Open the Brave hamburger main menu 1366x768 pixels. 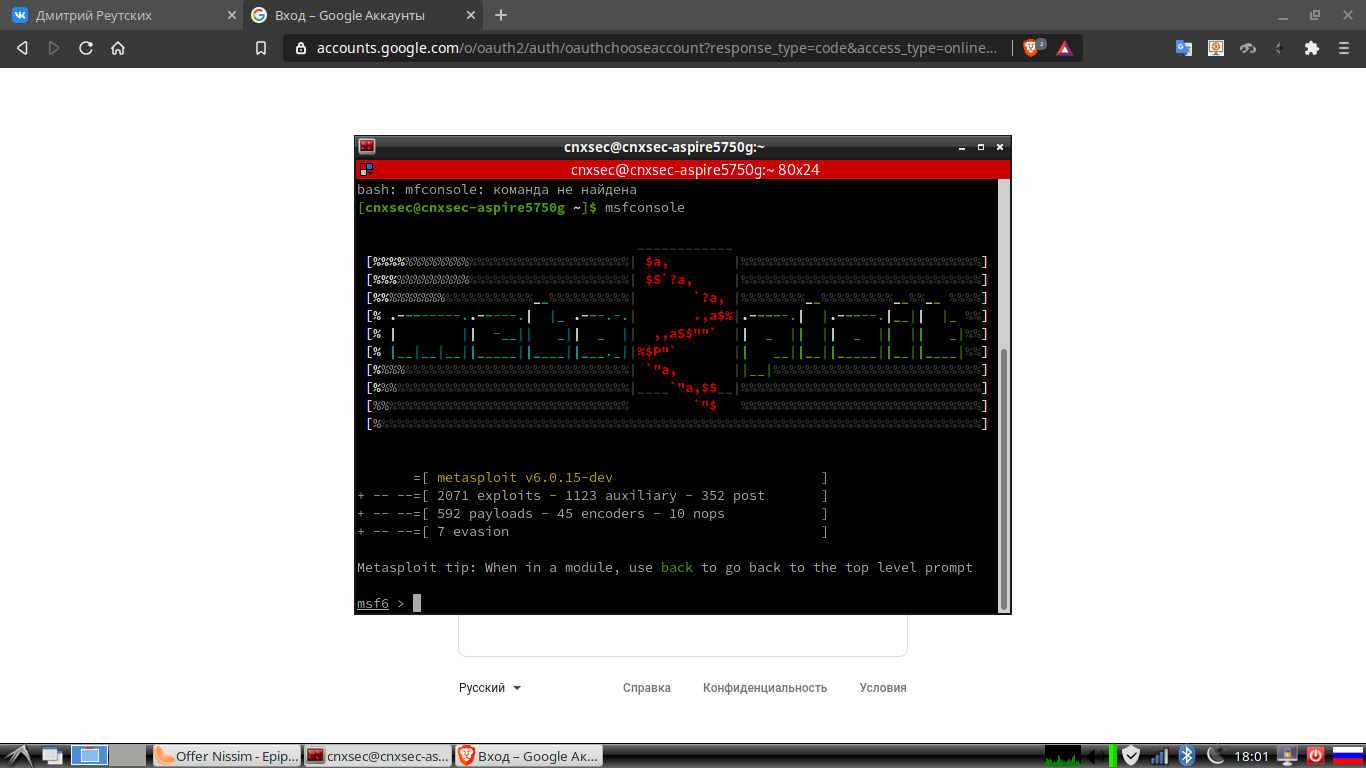pos(1344,48)
